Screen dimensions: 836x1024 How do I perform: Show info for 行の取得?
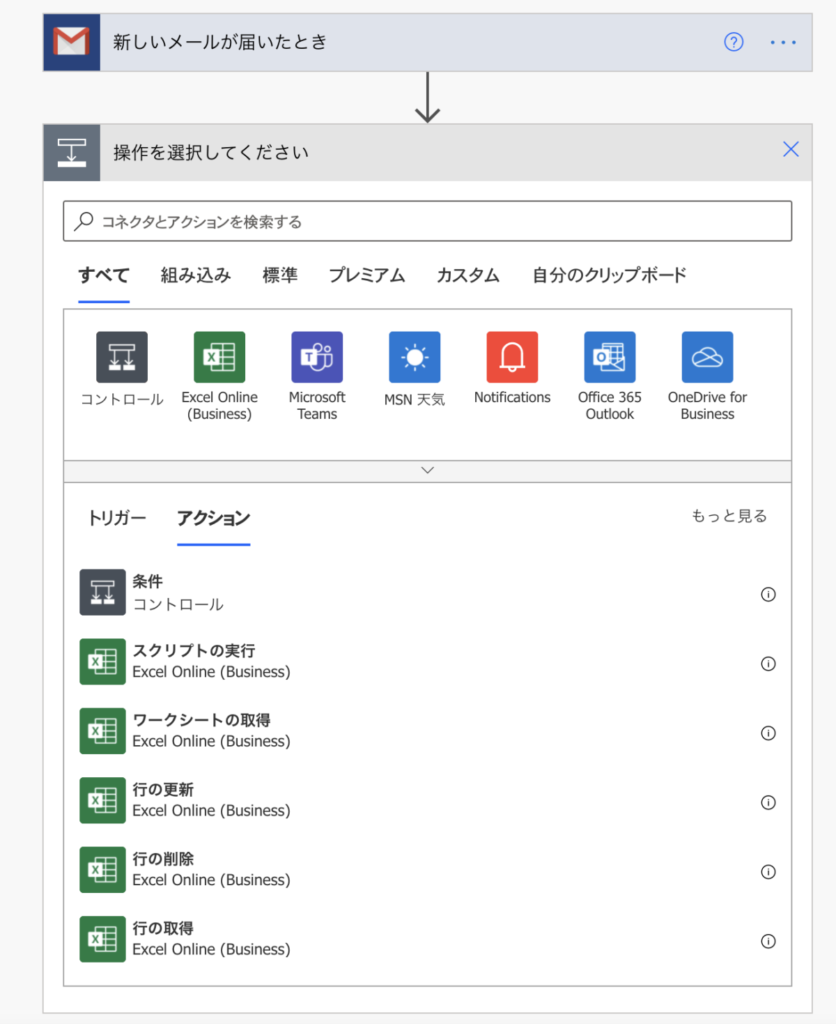pyautogui.click(x=768, y=941)
